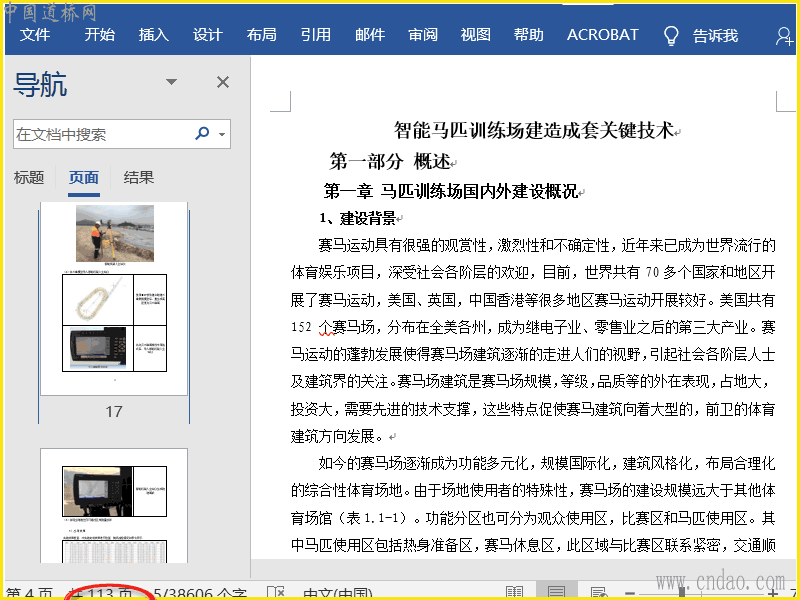The image size is (800, 600).
Task: Open the 插入 ribbon tab
Action: pyautogui.click(x=154, y=35)
